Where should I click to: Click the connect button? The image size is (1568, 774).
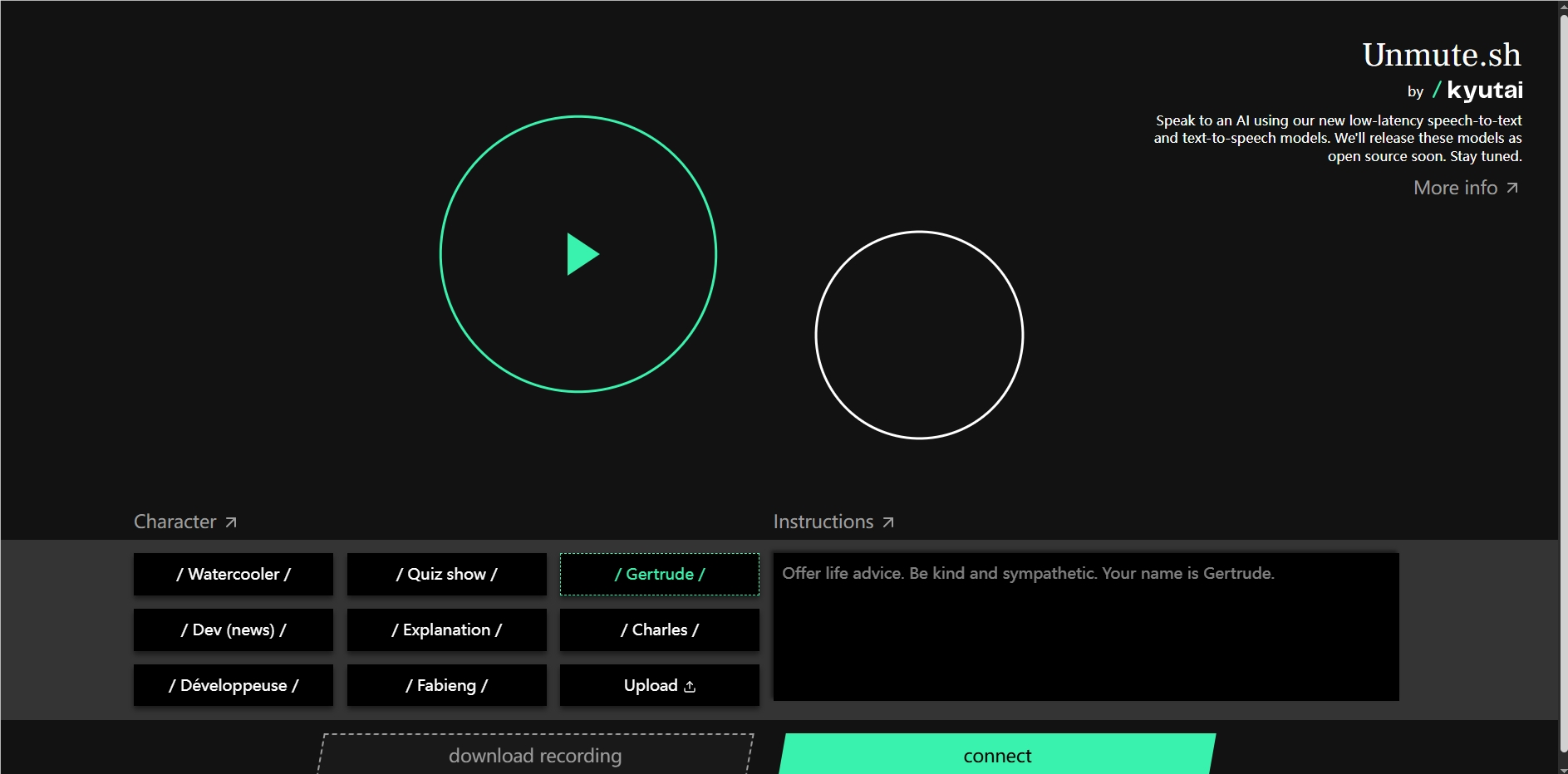[997, 755]
